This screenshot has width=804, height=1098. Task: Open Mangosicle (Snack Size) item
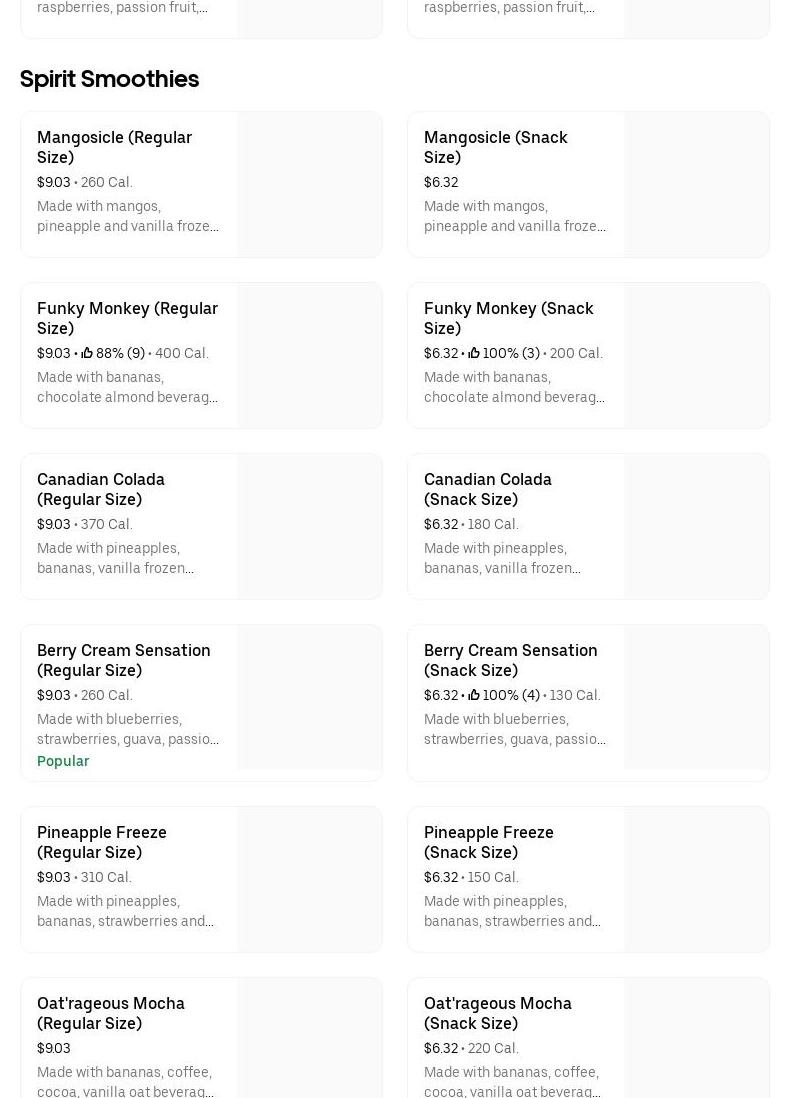(x=495, y=147)
